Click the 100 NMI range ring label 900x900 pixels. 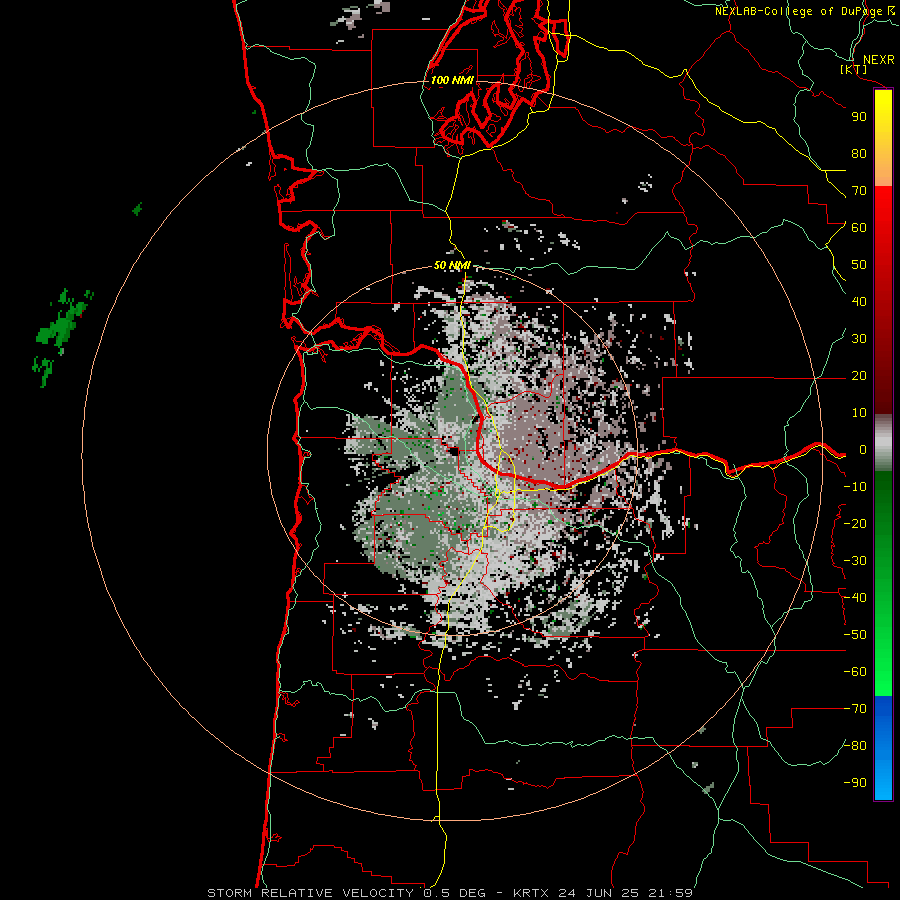[x=452, y=80]
